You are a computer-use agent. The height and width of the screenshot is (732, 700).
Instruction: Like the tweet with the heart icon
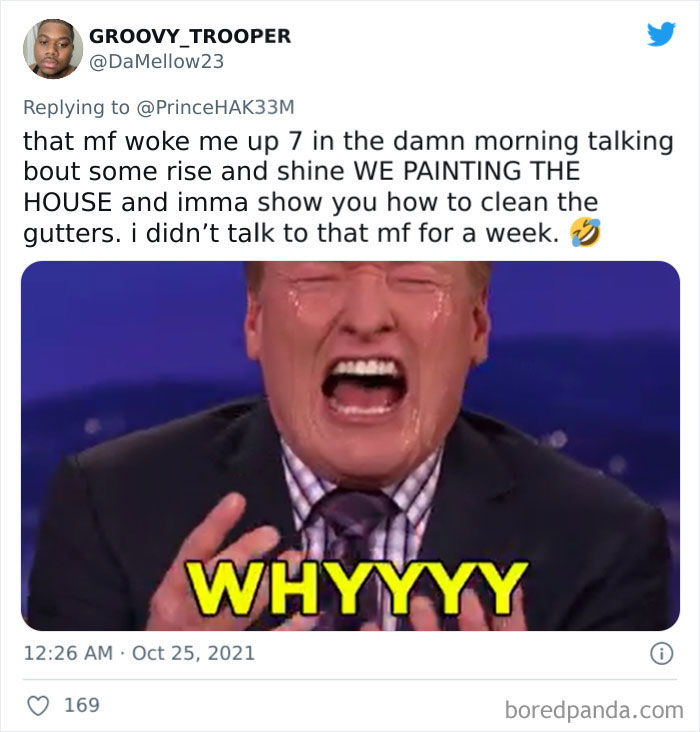tap(38, 705)
